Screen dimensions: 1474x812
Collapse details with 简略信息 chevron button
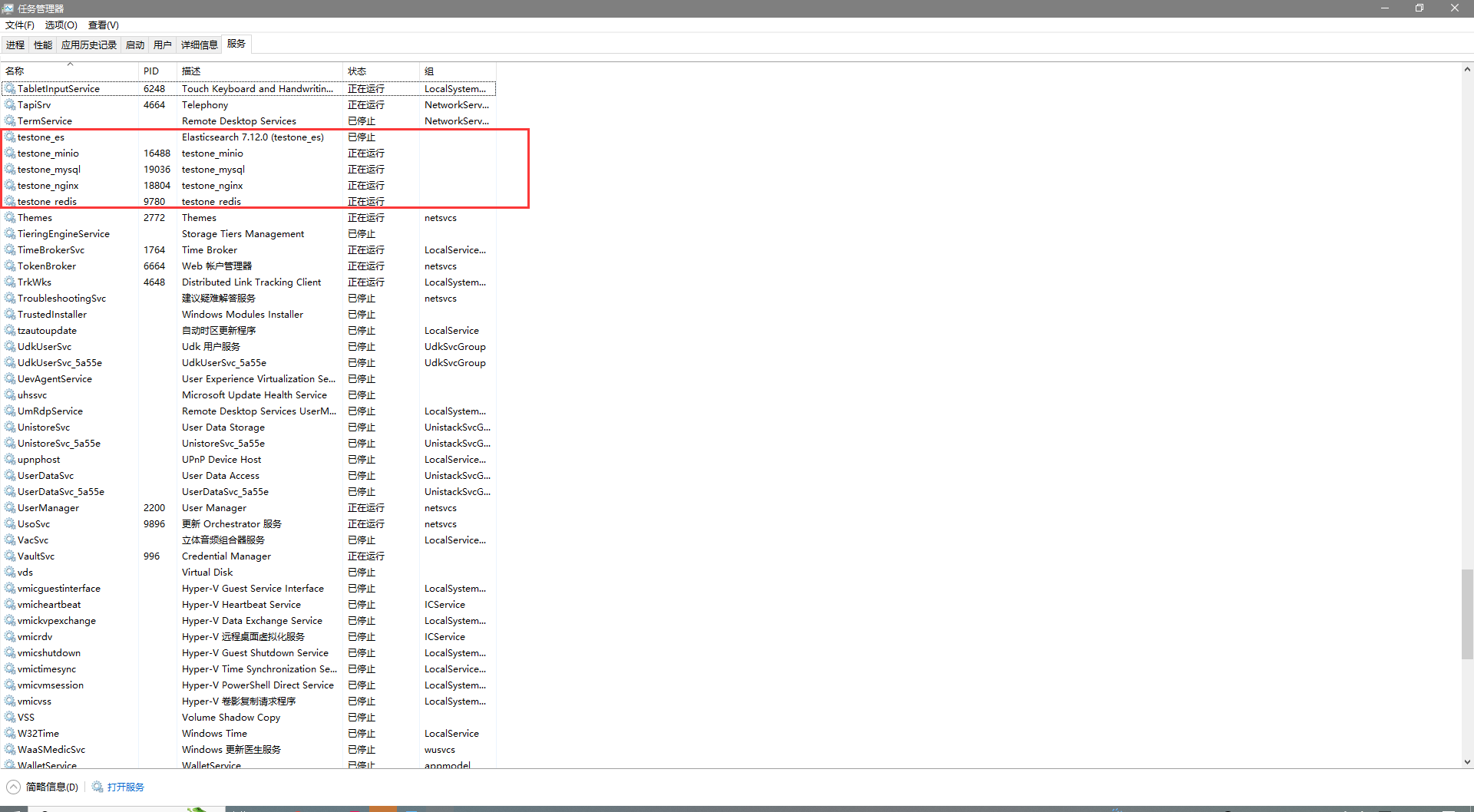tap(14, 787)
